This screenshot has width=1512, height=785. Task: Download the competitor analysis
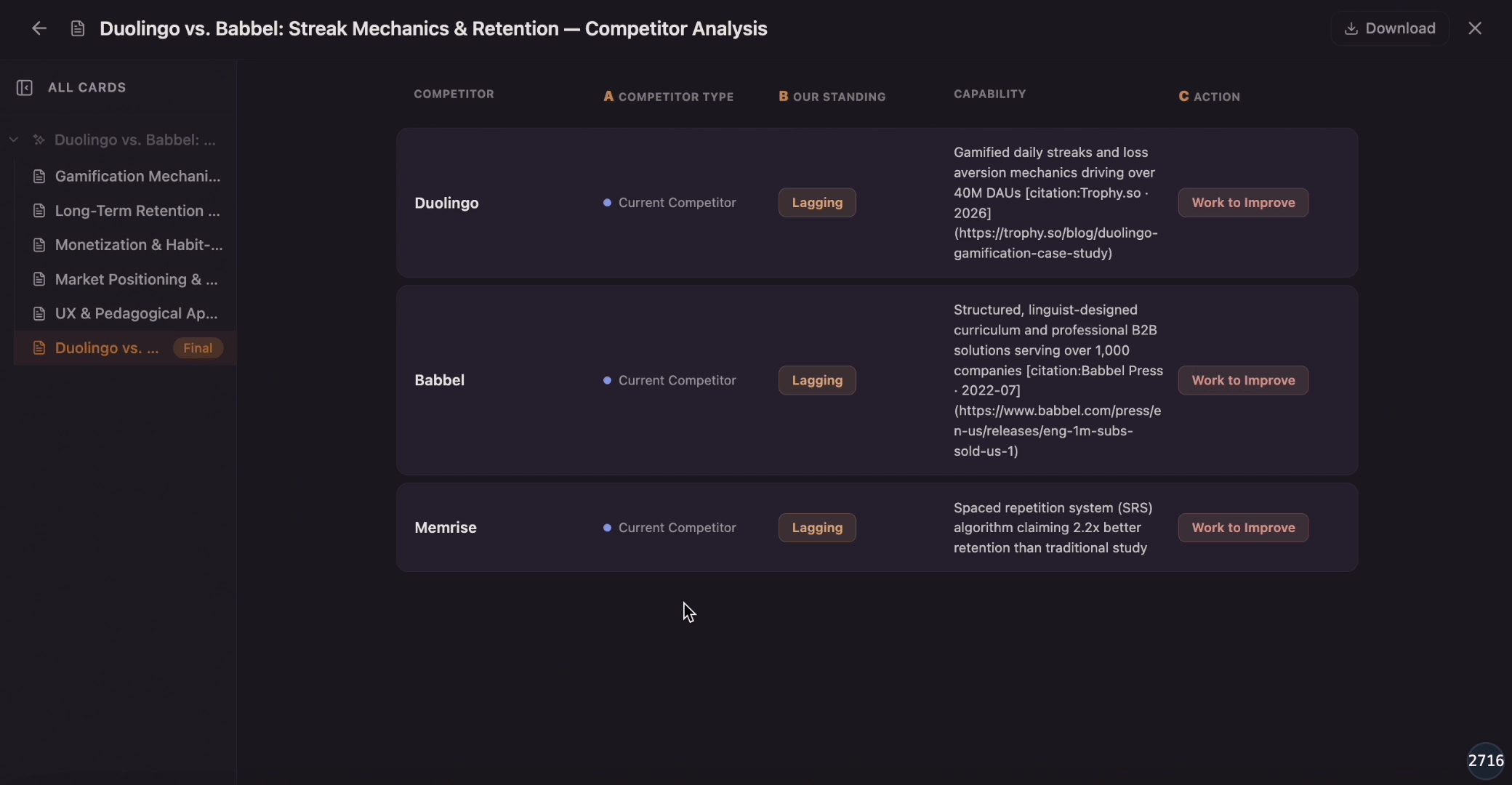(1390, 28)
